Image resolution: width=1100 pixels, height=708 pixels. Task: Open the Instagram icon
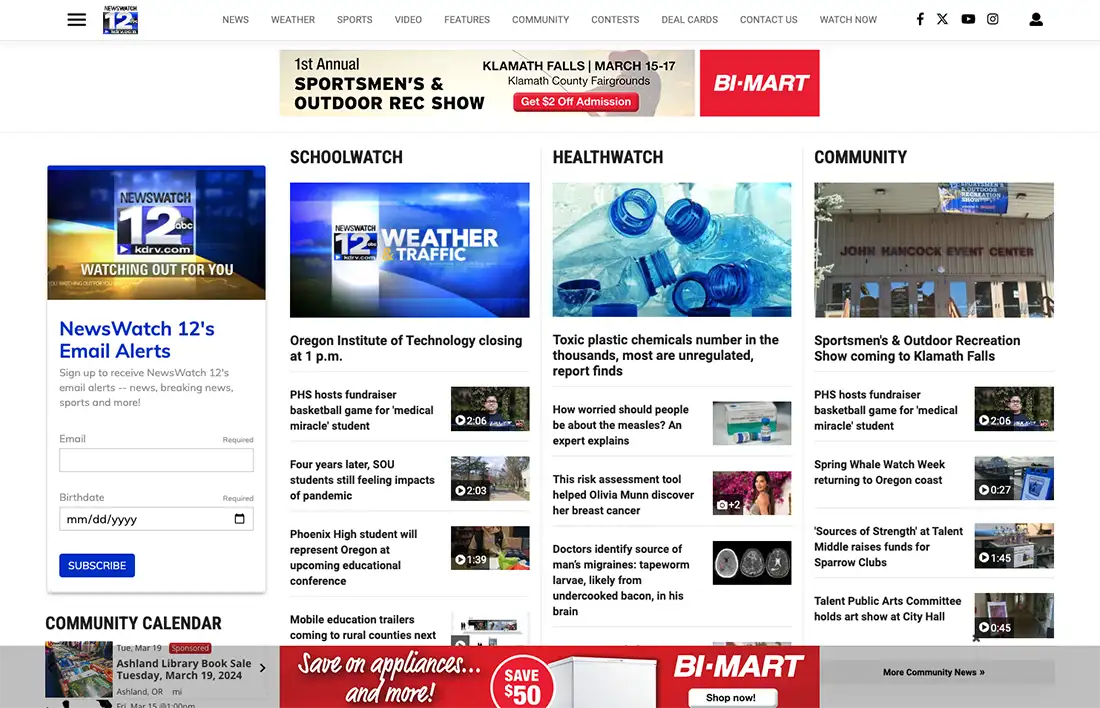tap(993, 19)
